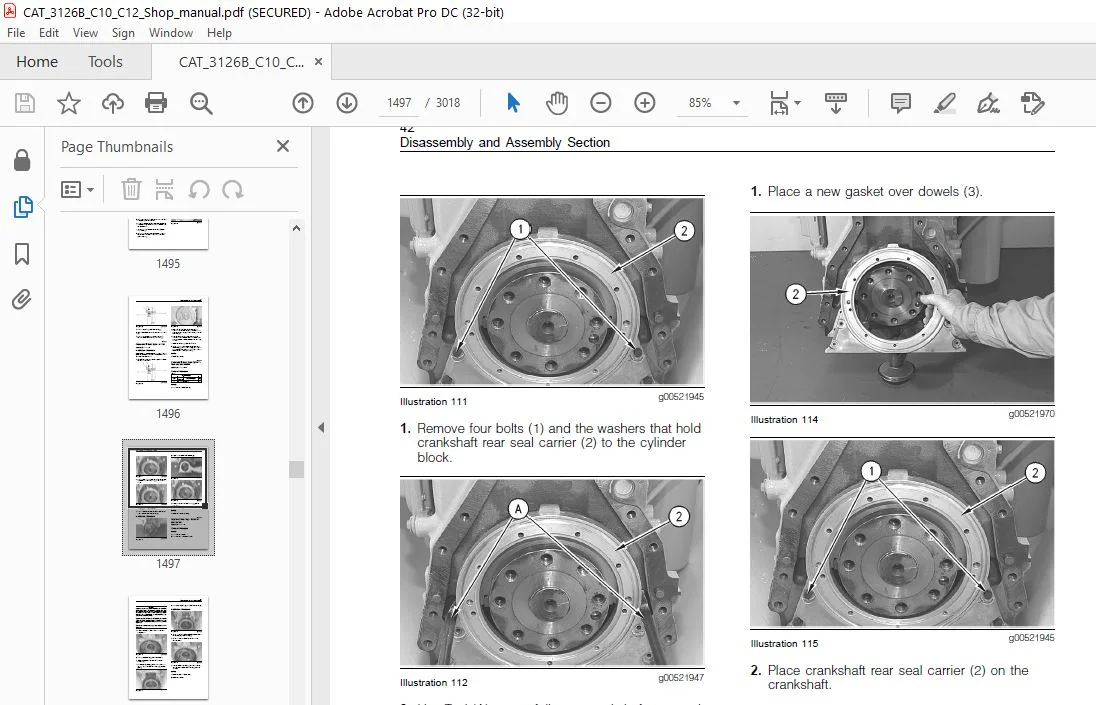This screenshot has height=705, width=1096.
Task: Click the Stamp tool icon
Action: [1032, 103]
